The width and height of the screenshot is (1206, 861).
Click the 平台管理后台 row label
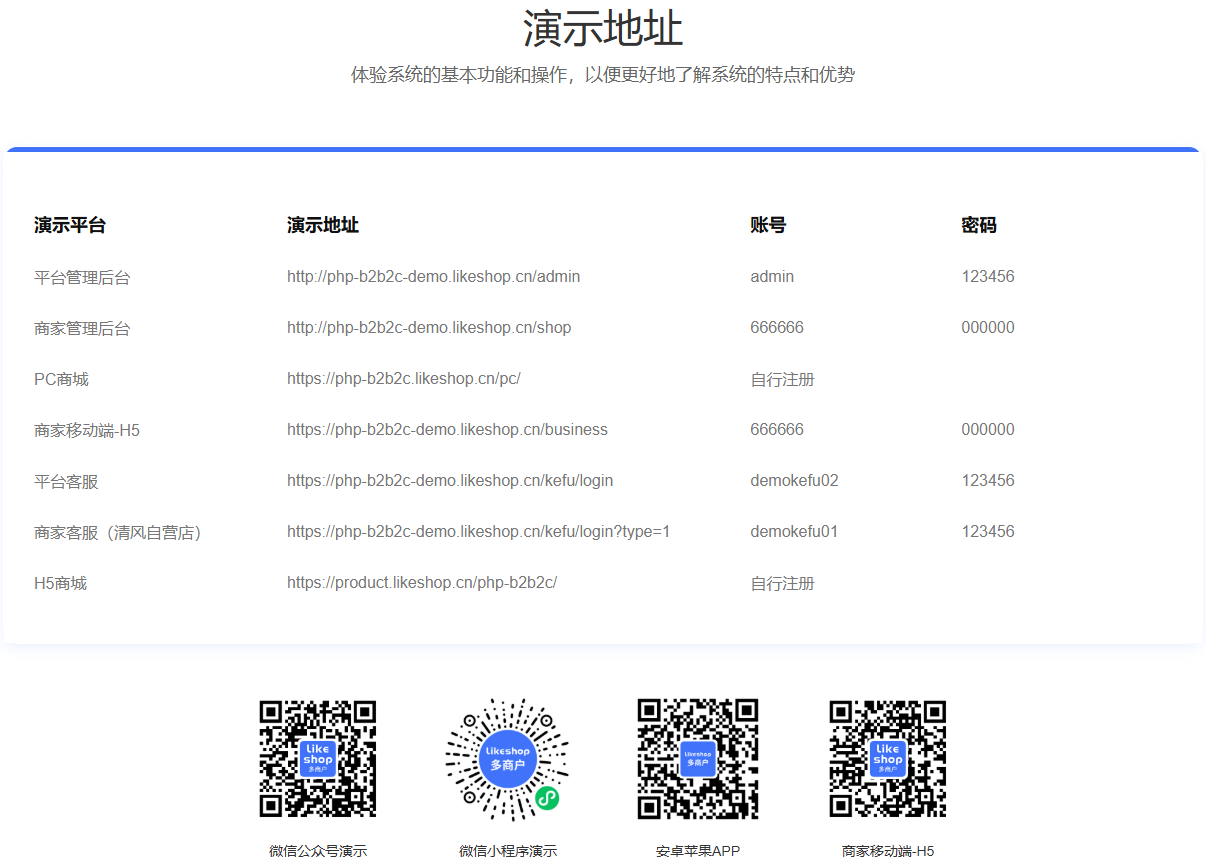pos(82,278)
